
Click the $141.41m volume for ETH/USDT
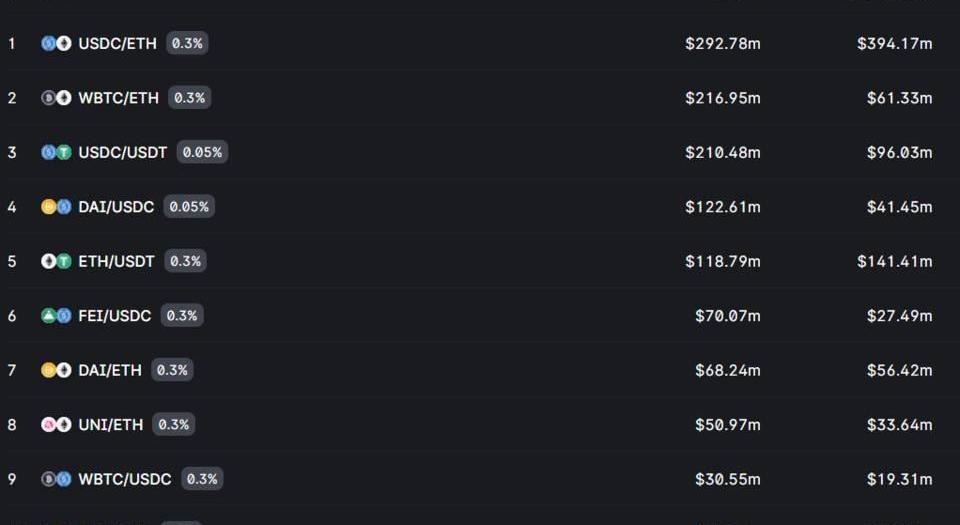point(894,261)
